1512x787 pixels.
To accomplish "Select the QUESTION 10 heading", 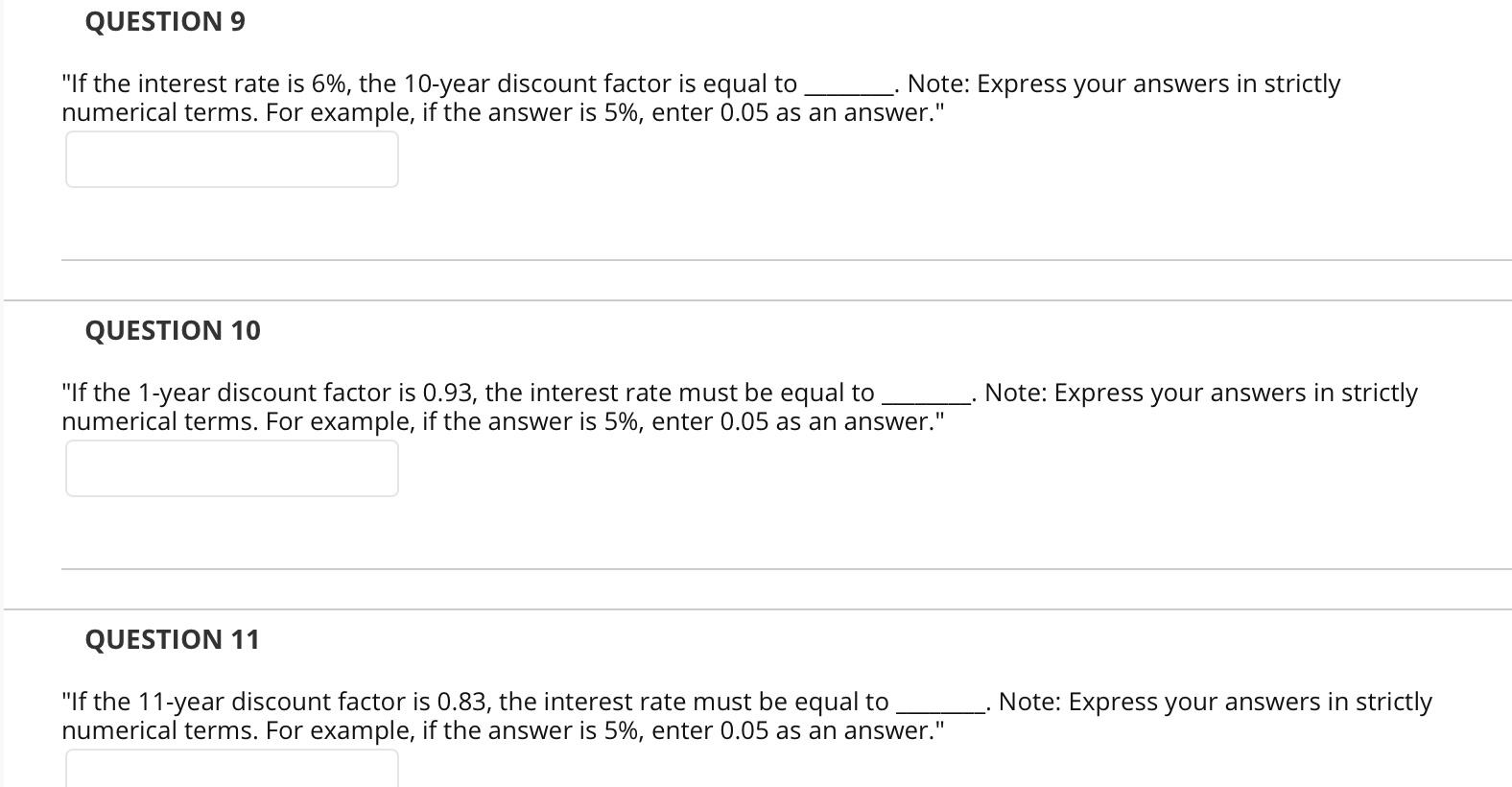I will [x=173, y=330].
